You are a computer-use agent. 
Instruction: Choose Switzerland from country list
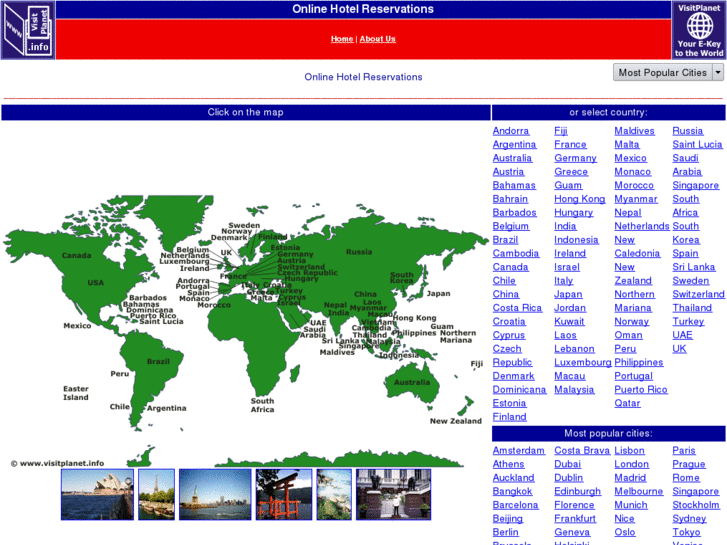point(698,294)
